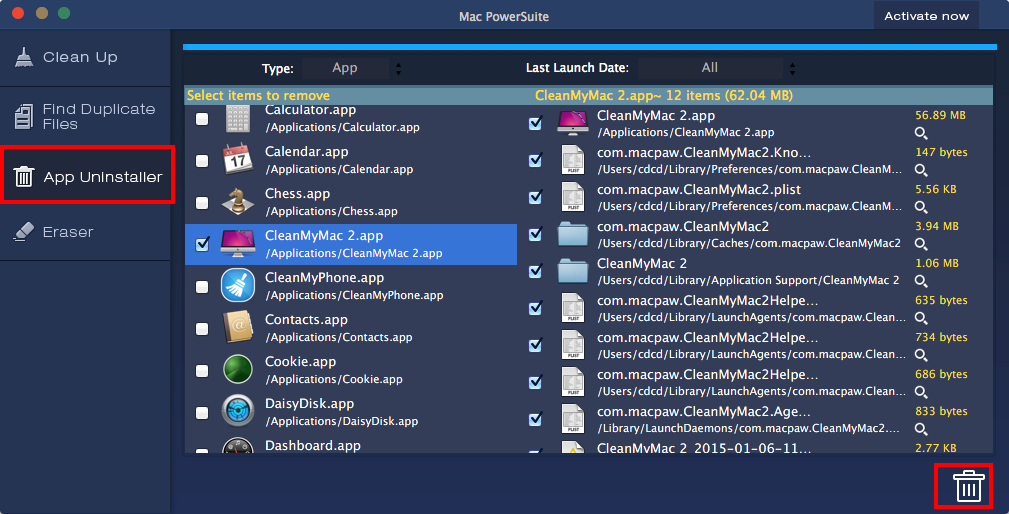Screen dimensions: 1009x514
Task: Uncheck the 833 bytes LaunchDaemons item checkbox
Action: coord(535,419)
